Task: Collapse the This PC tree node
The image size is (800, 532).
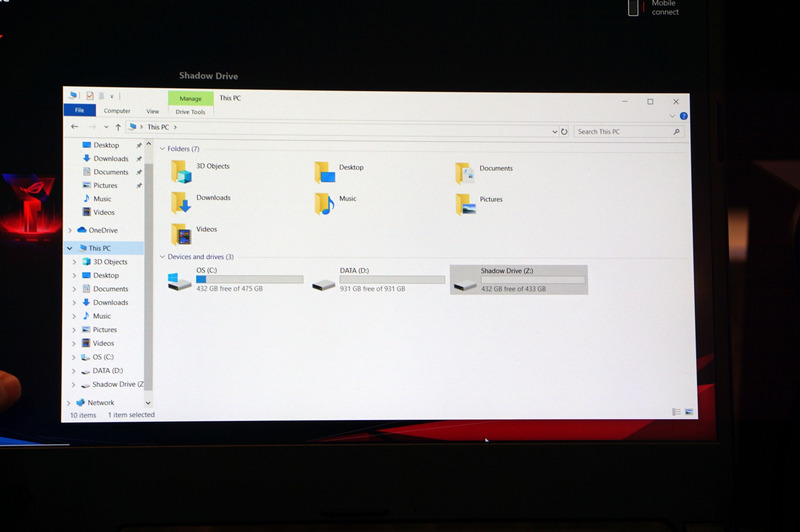Action: click(x=70, y=248)
